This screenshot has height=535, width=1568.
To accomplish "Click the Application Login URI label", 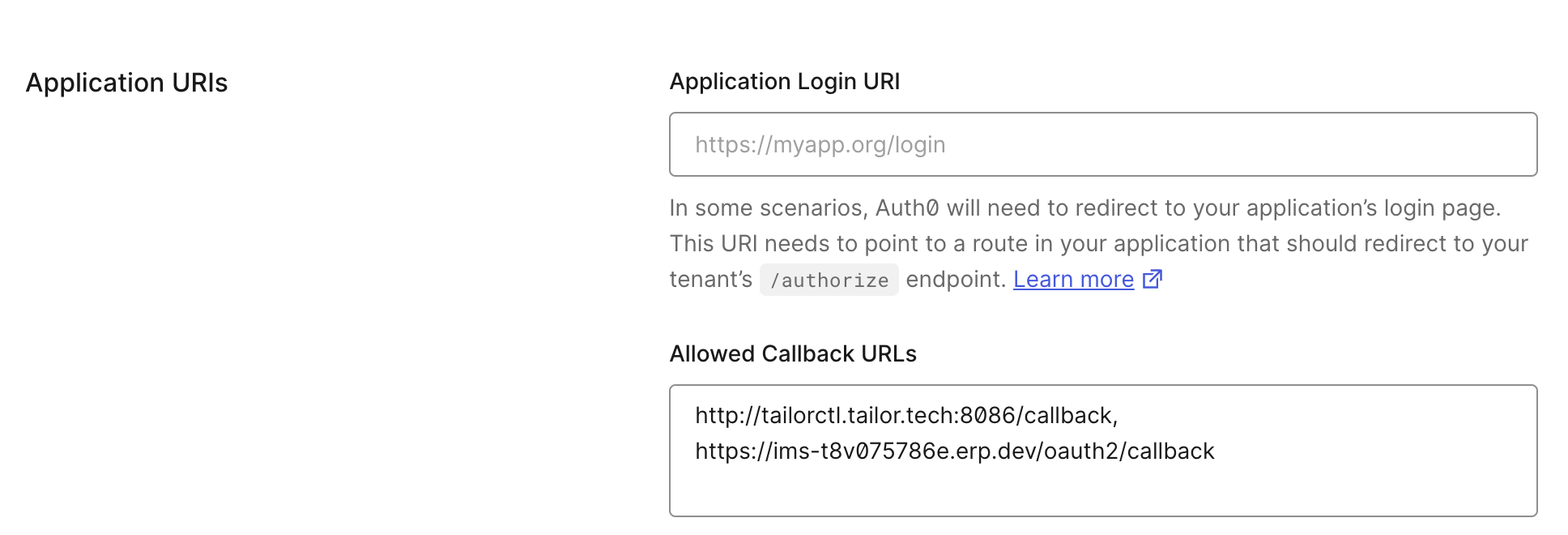I will tap(785, 81).
